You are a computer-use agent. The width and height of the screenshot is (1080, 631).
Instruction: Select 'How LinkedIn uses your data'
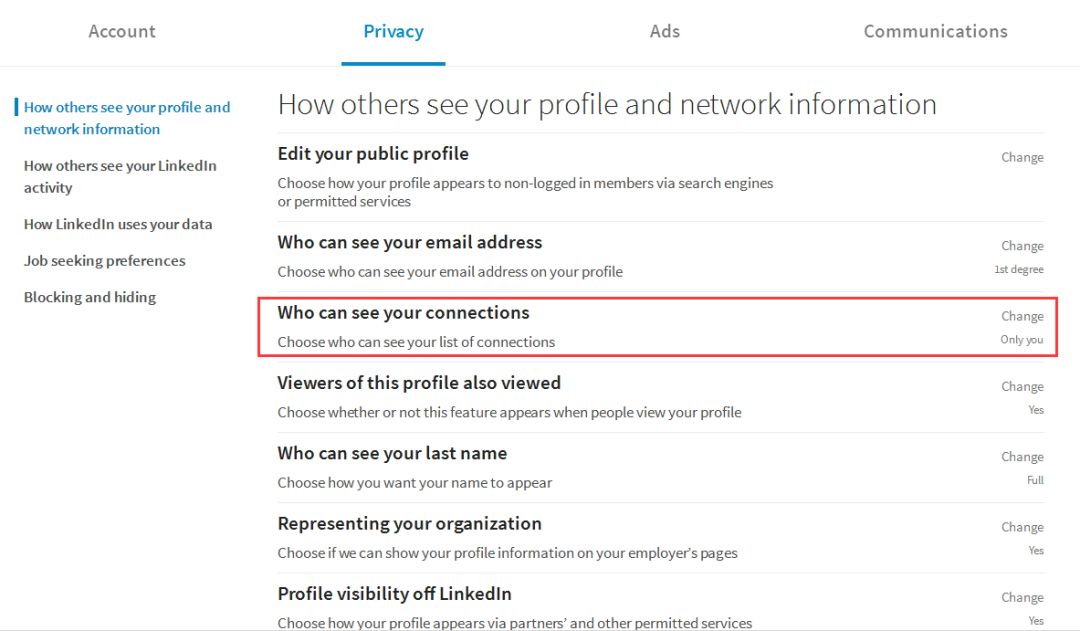(118, 224)
